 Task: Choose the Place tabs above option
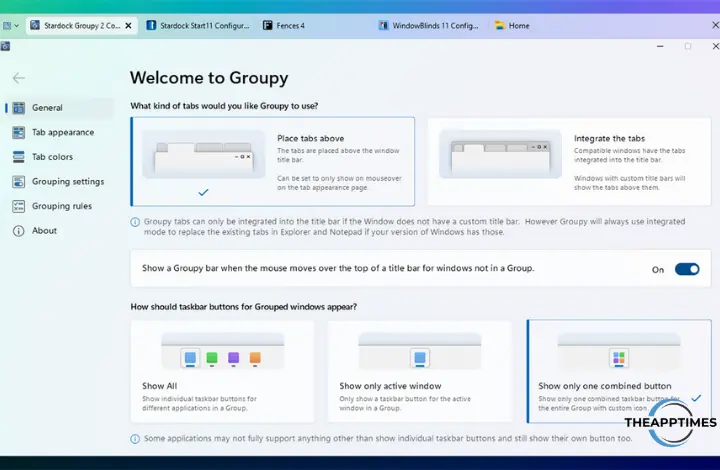[273, 162]
